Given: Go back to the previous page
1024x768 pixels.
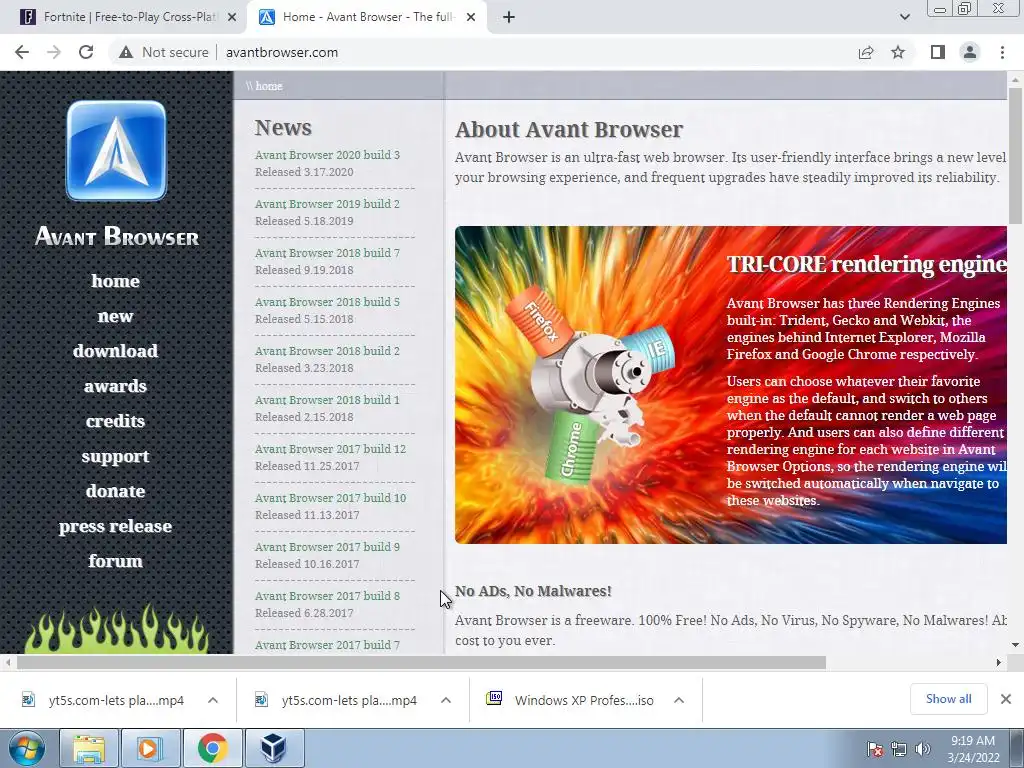Looking at the screenshot, I should (22, 52).
